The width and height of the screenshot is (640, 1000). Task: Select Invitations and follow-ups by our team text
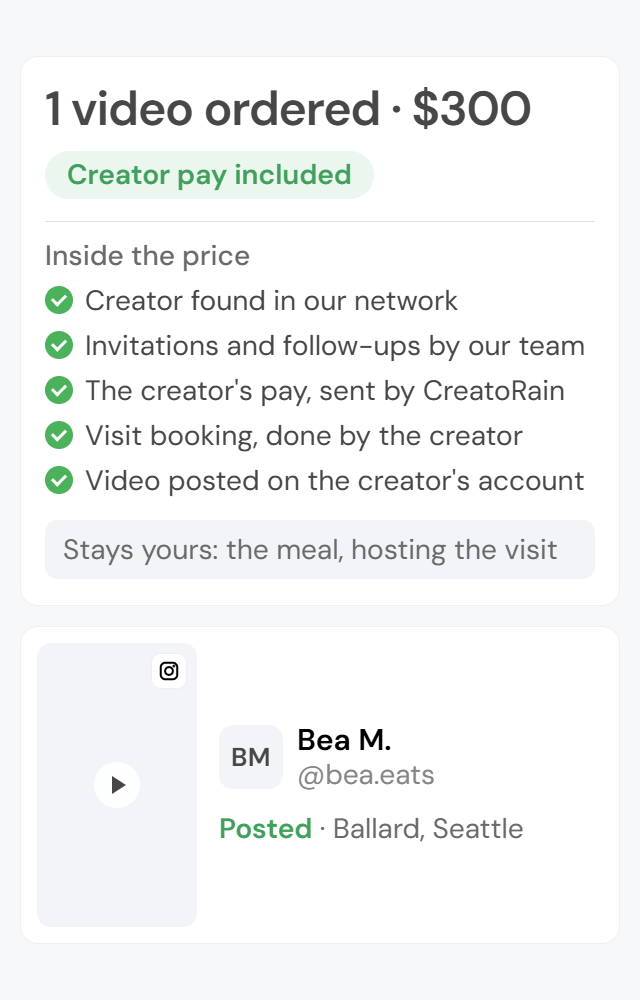[335, 346]
